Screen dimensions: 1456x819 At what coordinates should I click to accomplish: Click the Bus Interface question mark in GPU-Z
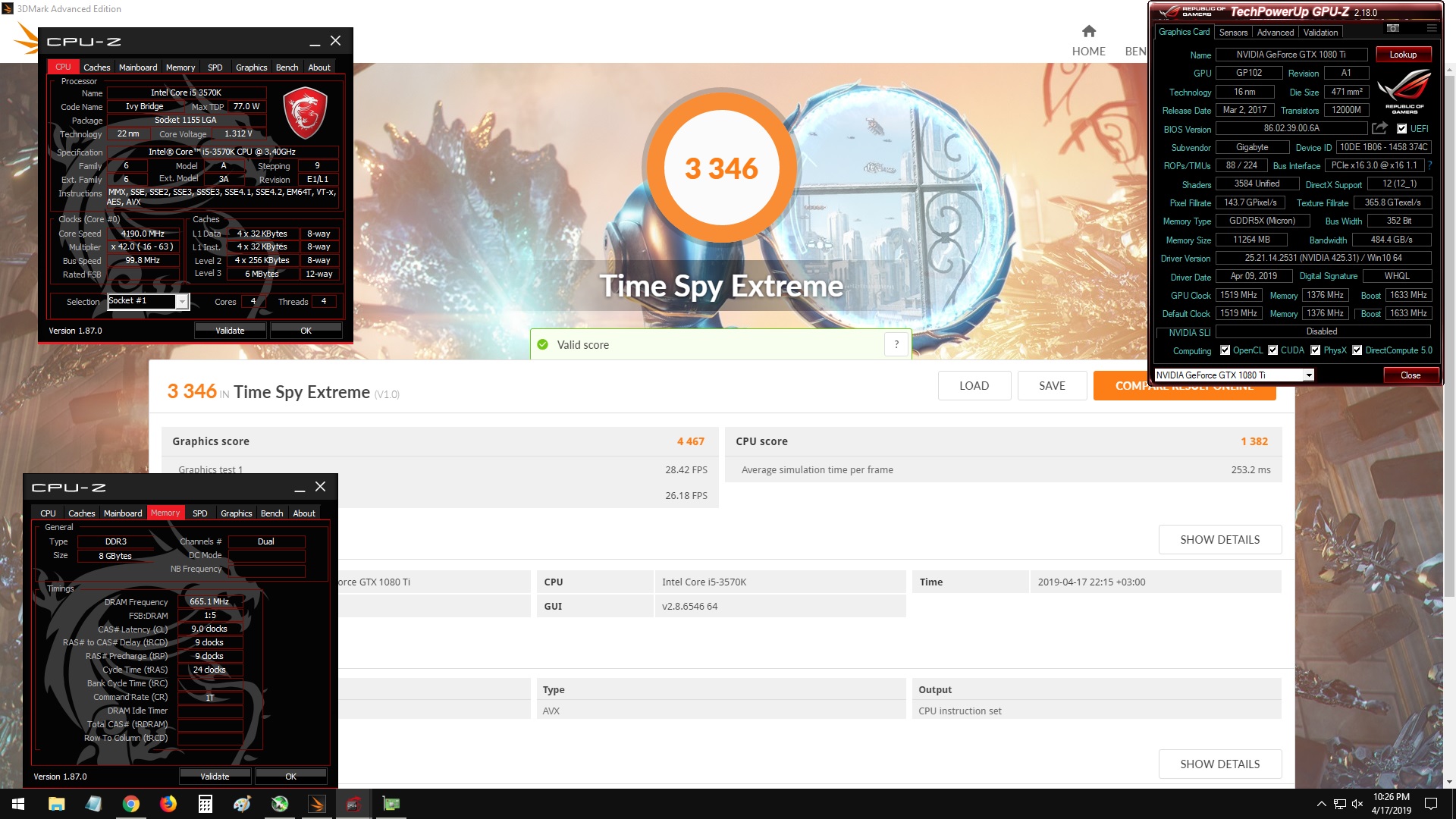[x=1430, y=165]
